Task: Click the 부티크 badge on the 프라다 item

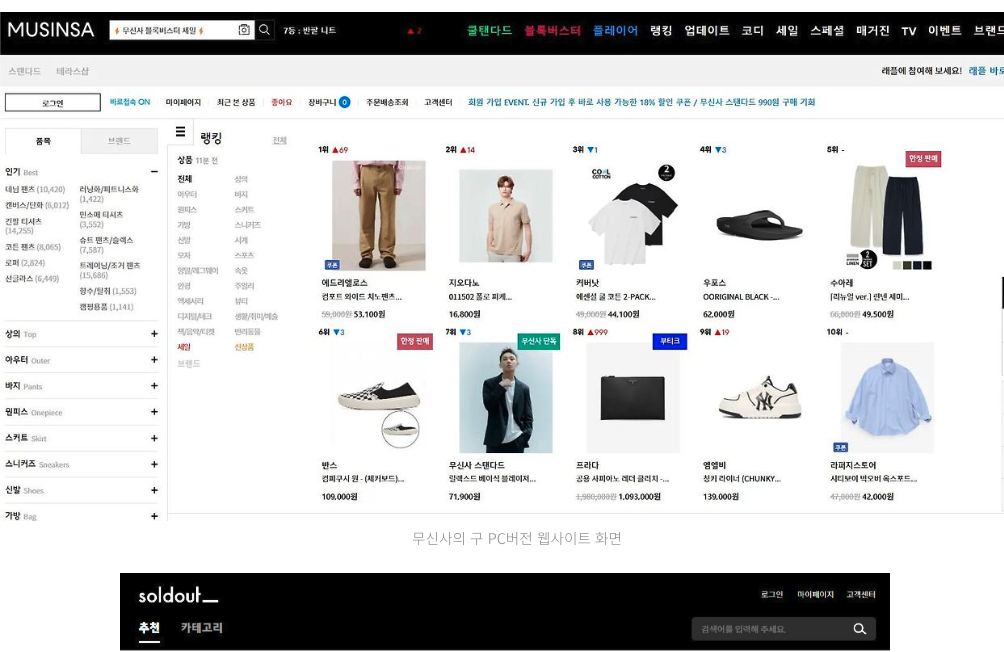Action: pos(670,341)
